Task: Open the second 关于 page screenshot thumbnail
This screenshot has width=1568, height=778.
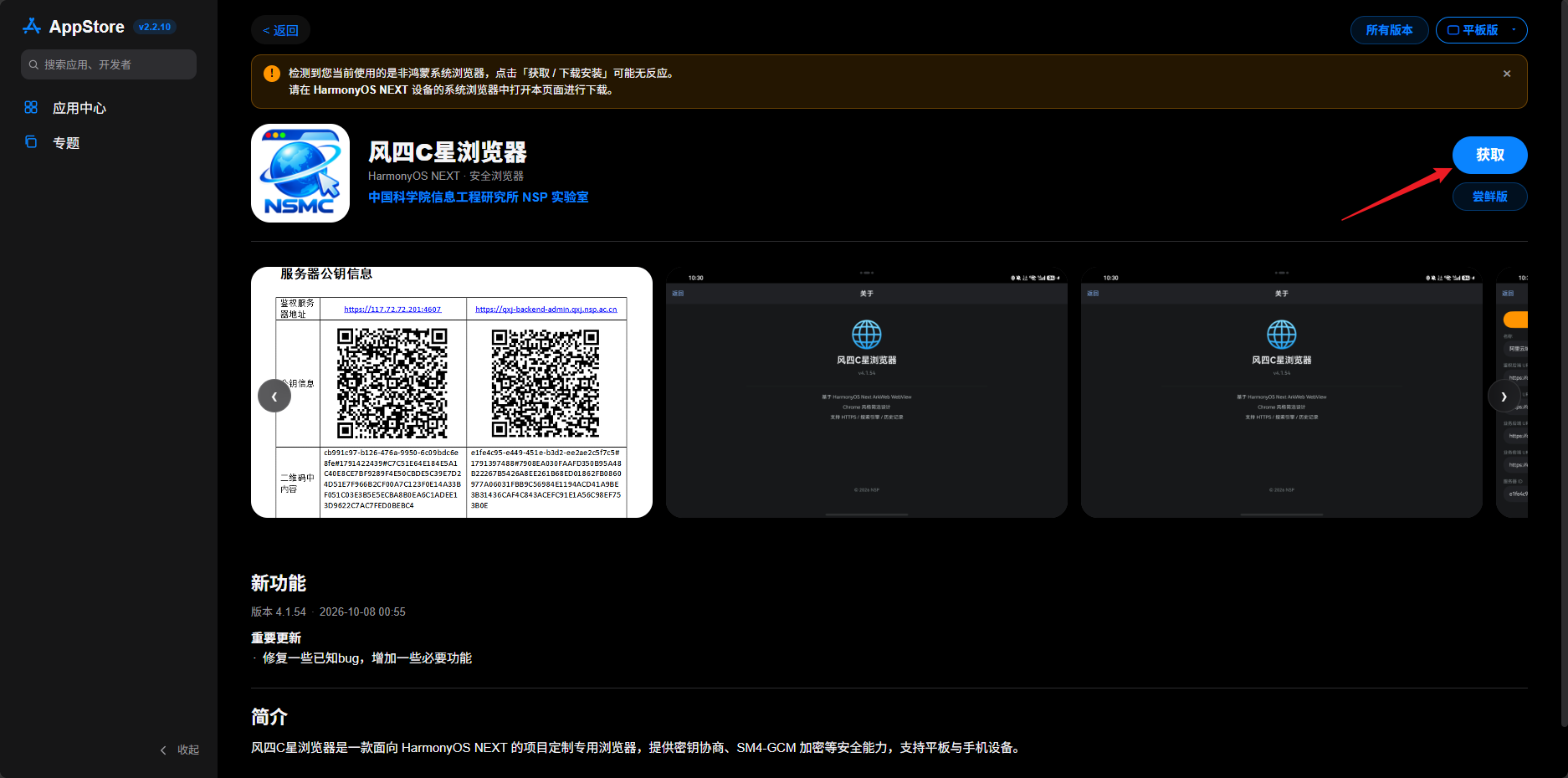Action: [867, 392]
